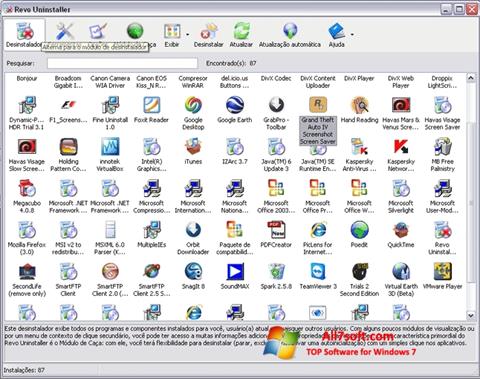Image resolution: width=480 pixels, height=379 pixels.
Task: Select Virtual Earth 3D (Beta)
Action: (401, 280)
